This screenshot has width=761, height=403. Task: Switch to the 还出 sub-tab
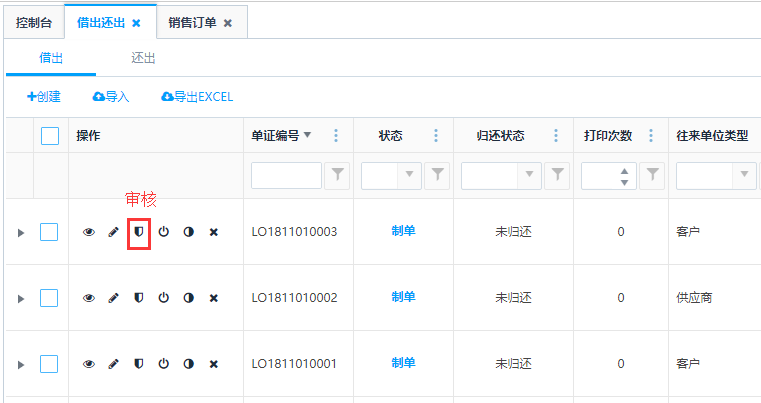143,58
